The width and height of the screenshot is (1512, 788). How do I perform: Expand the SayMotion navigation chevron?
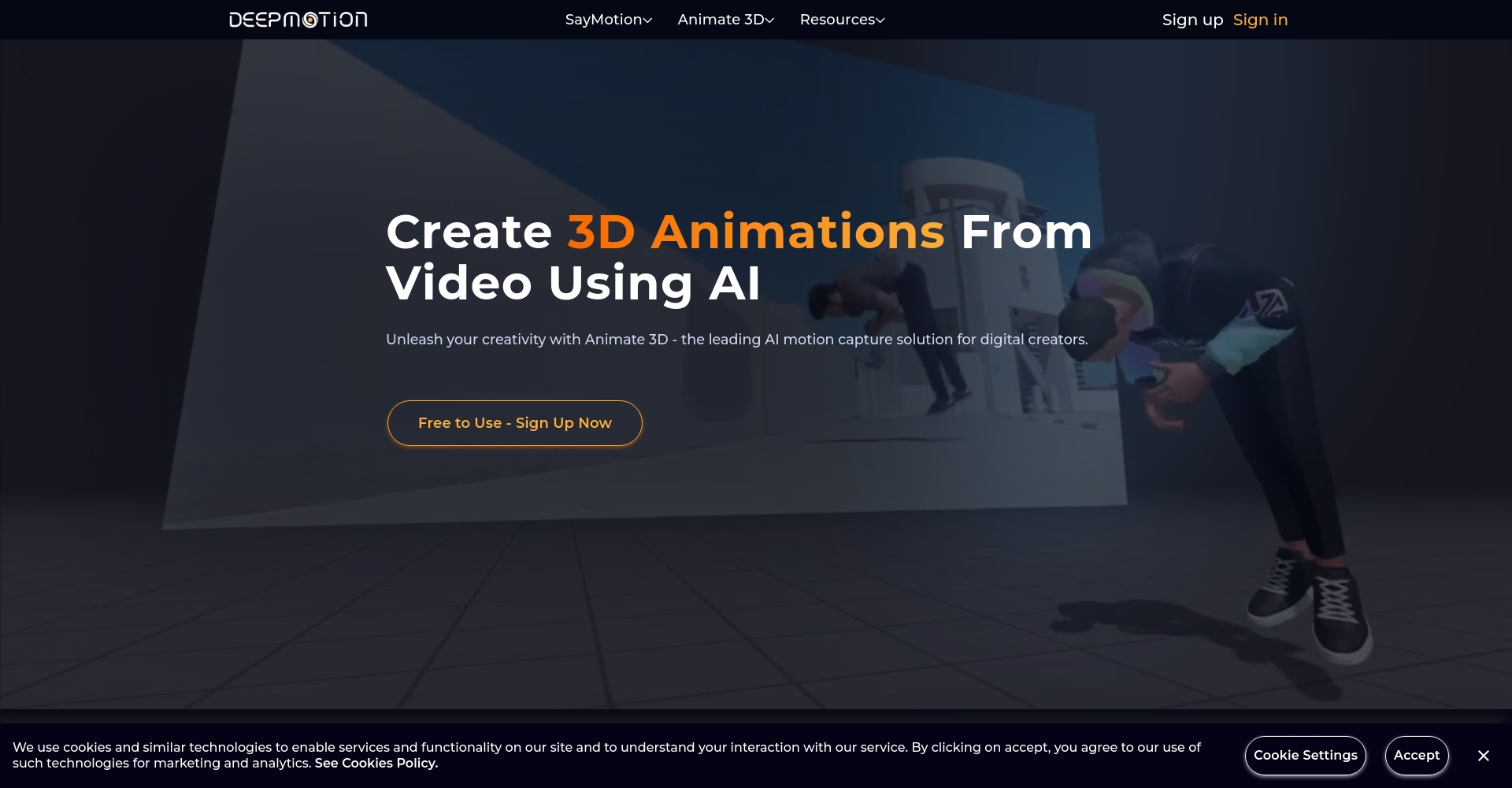(x=647, y=20)
